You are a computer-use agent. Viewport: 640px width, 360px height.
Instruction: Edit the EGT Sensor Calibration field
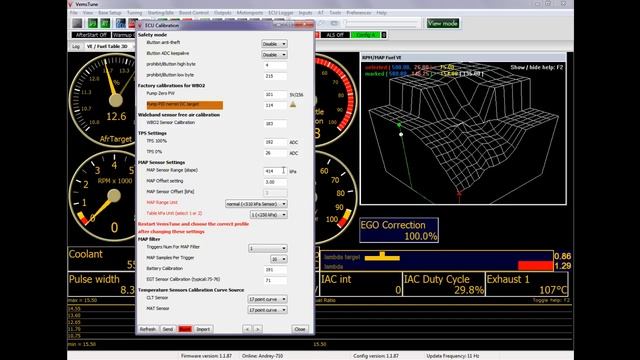[275, 280]
